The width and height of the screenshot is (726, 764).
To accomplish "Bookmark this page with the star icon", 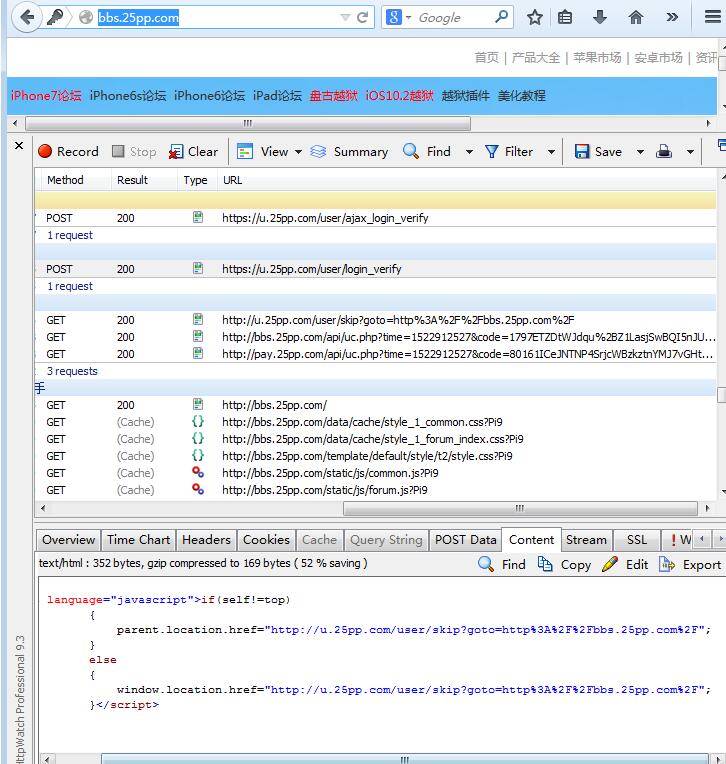I will click(x=535, y=17).
